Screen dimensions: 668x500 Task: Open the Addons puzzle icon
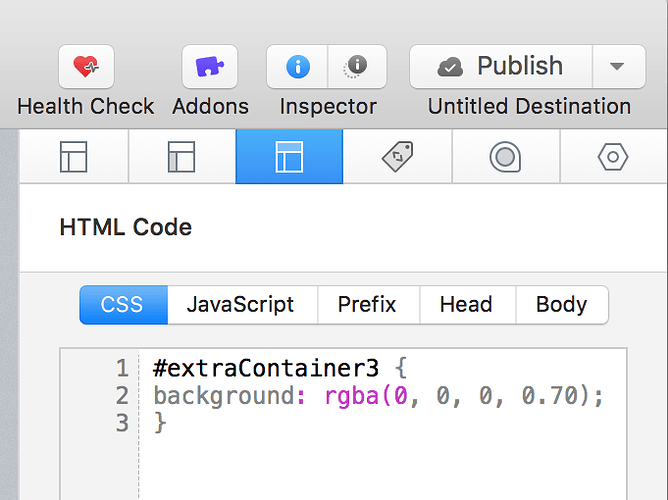pos(209,67)
